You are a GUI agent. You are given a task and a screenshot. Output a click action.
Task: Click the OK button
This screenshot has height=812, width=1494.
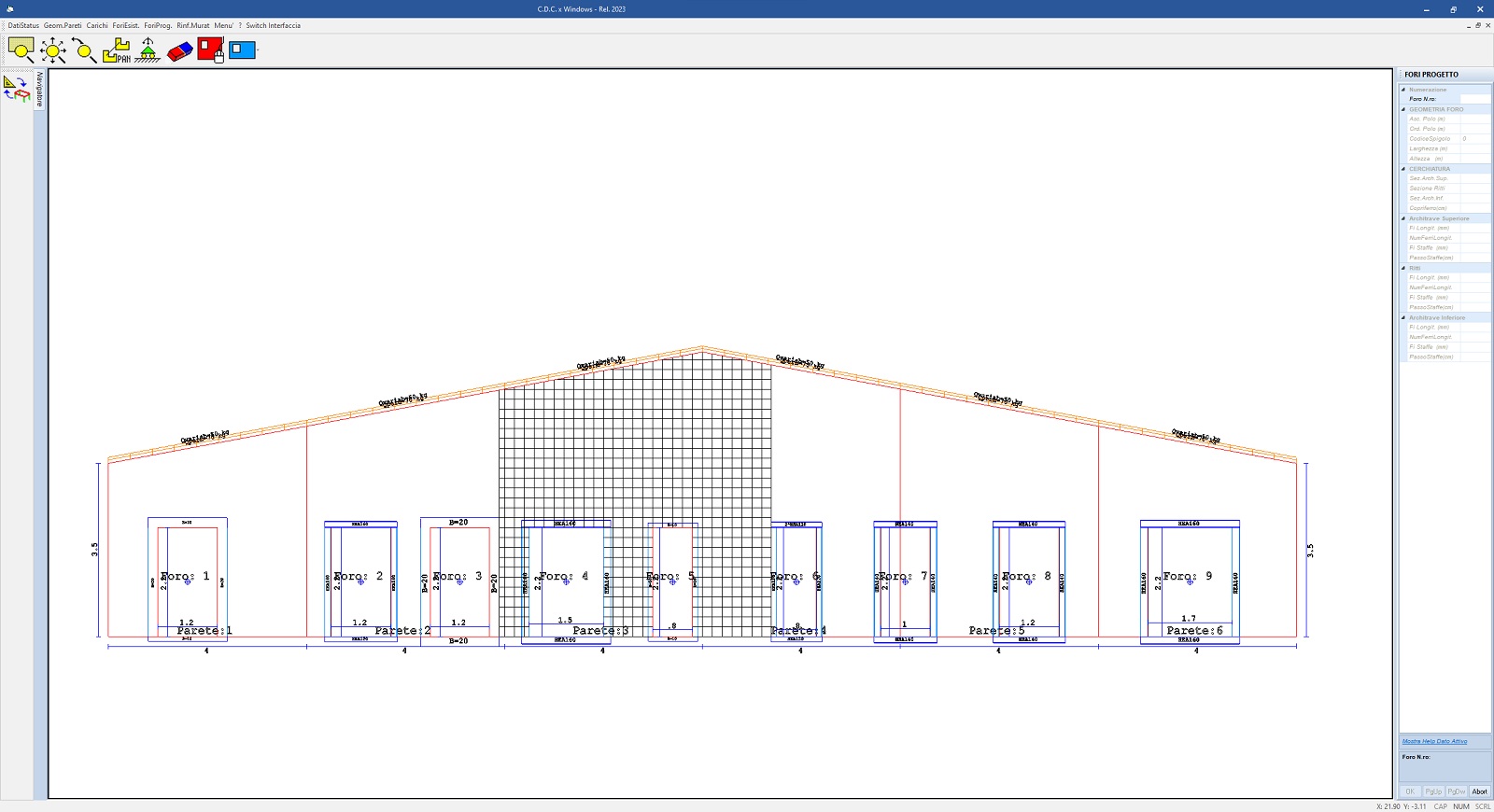[x=1410, y=791]
